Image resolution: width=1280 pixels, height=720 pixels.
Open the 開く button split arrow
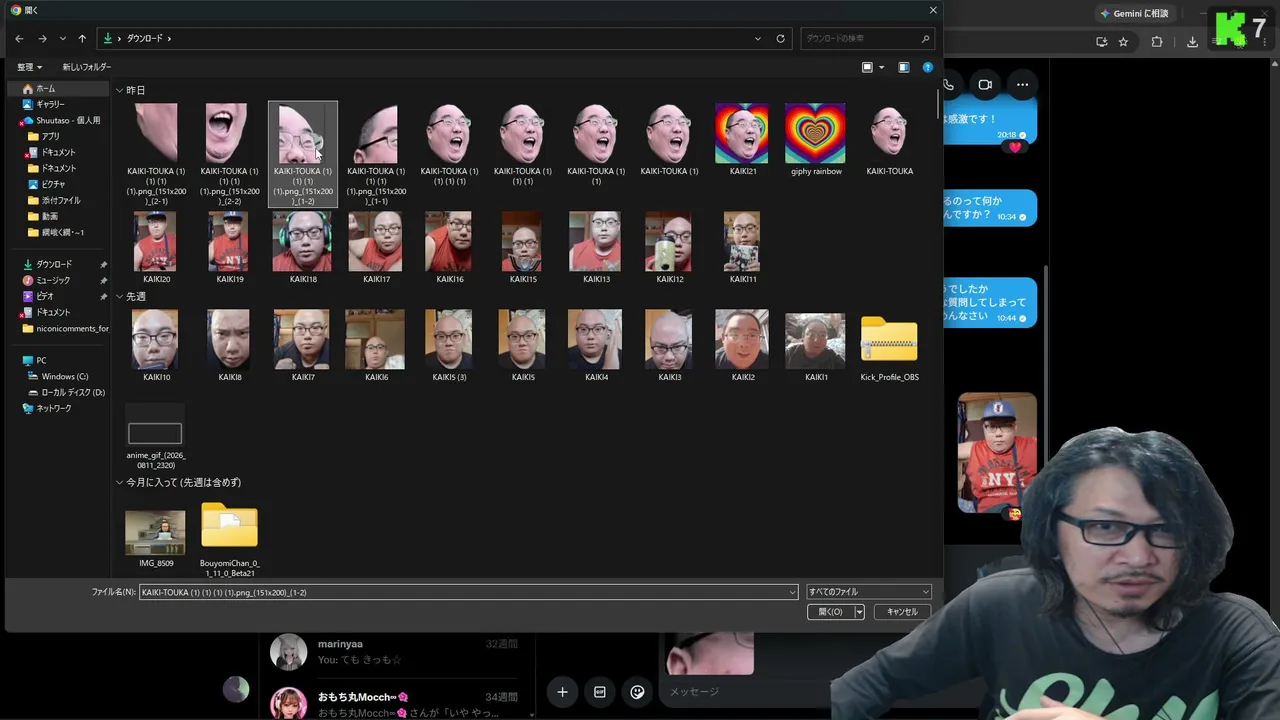pyautogui.click(x=859, y=612)
